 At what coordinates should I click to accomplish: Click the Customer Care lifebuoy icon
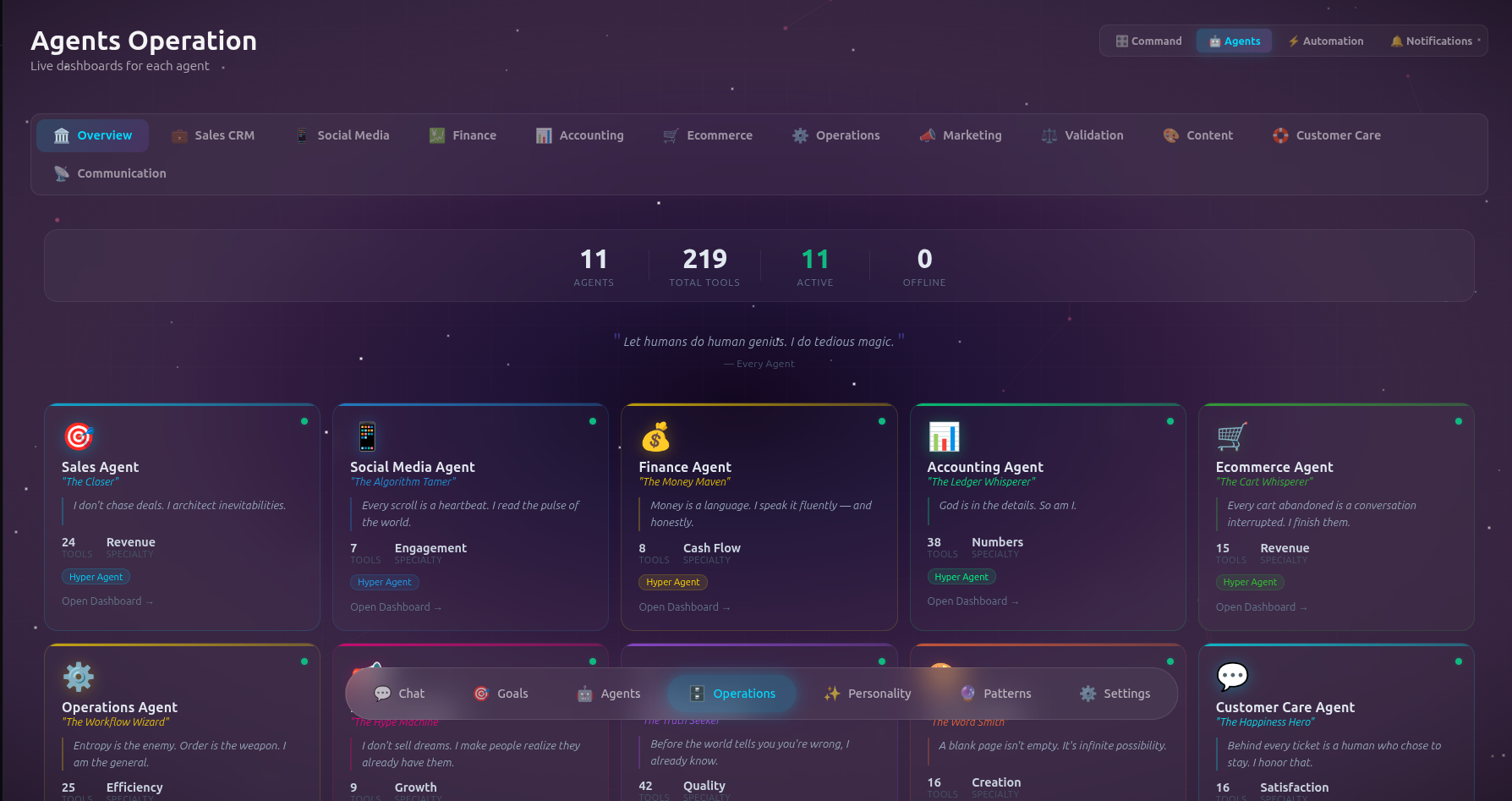1280,135
